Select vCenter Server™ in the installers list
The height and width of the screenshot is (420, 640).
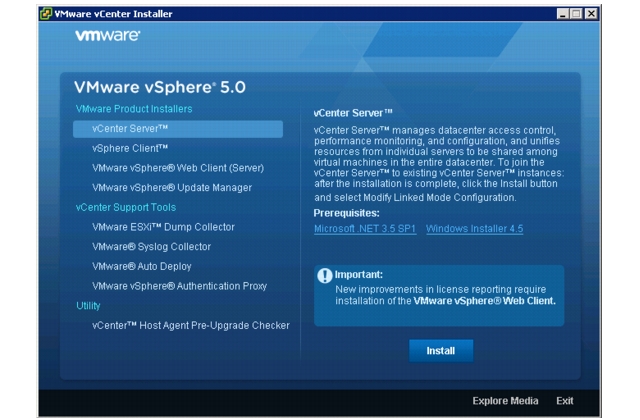178,129
